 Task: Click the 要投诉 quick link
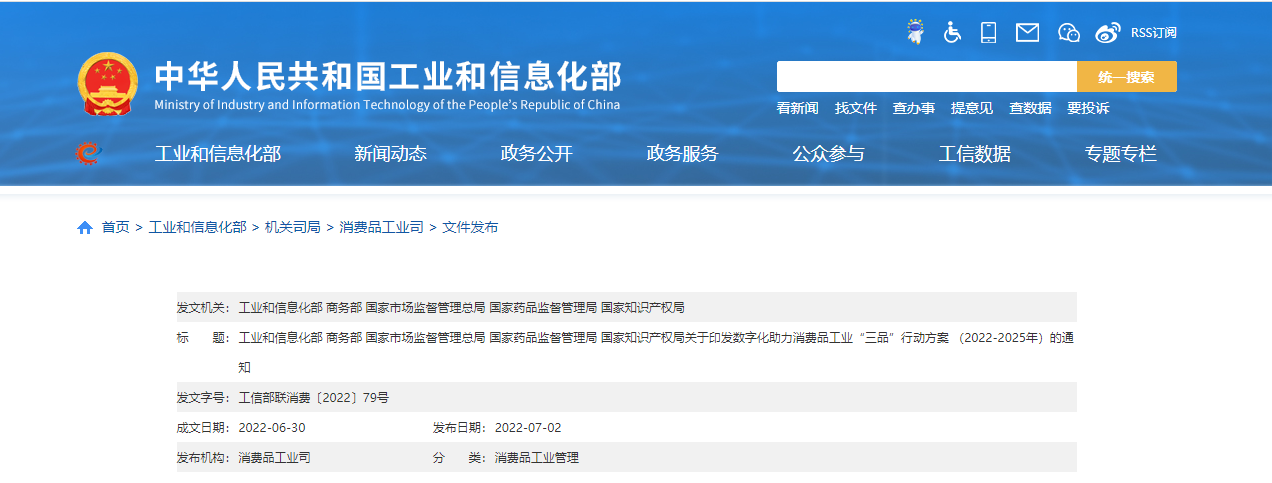[x=1088, y=108]
